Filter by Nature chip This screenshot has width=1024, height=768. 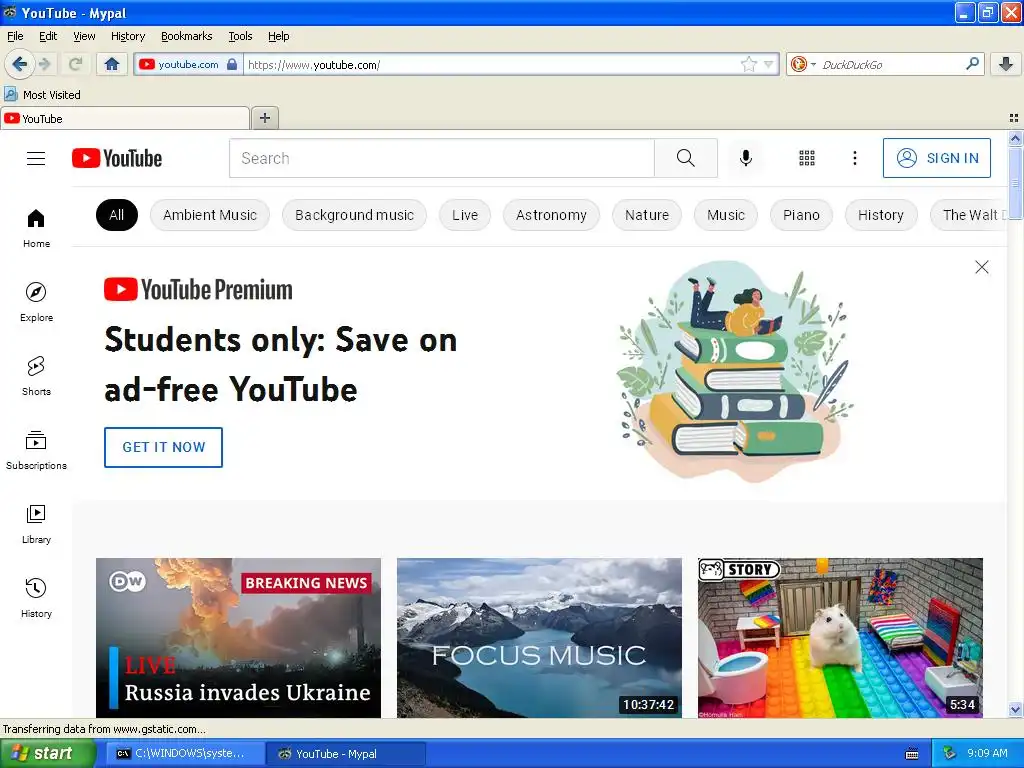click(x=647, y=215)
